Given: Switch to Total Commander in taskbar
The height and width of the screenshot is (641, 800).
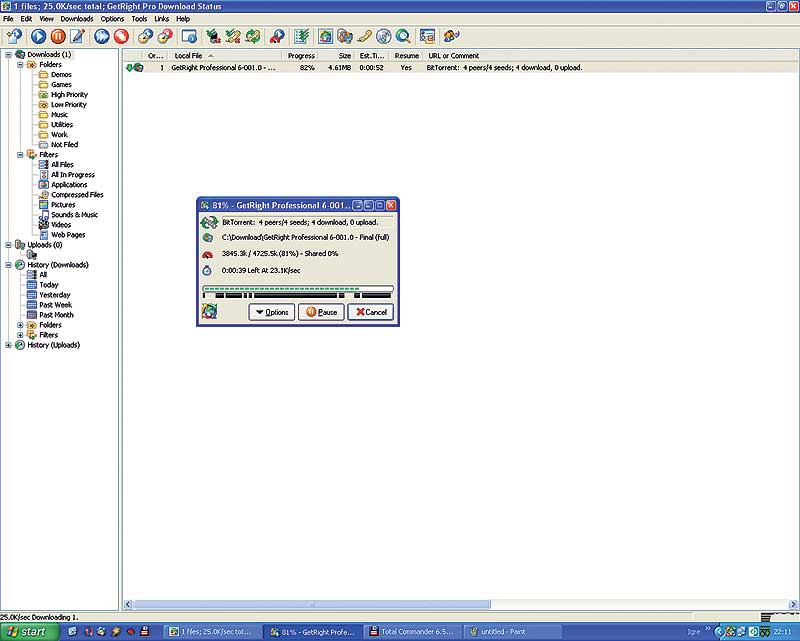Looking at the screenshot, I should pyautogui.click(x=413, y=632).
